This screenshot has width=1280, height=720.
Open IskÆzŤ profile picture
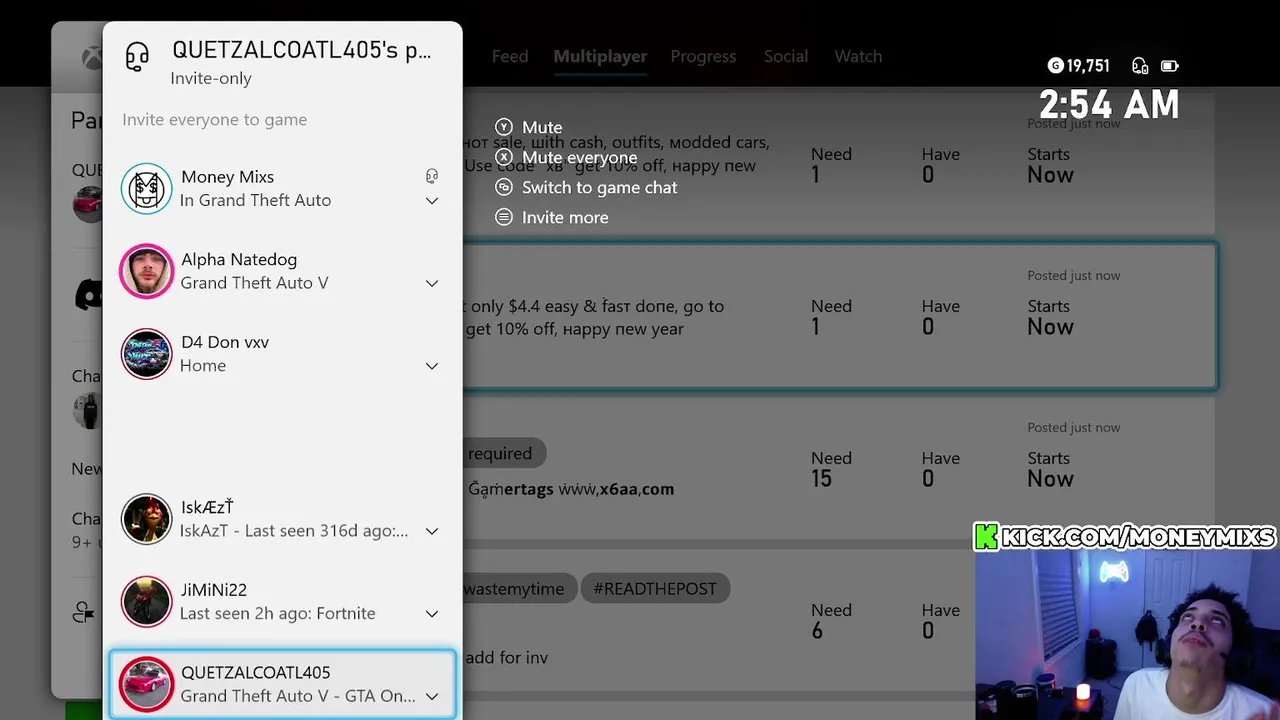click(146, 519)
